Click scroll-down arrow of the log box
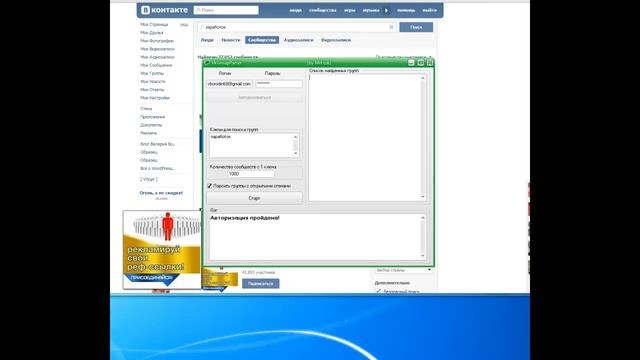The height and width of the screenshot is (360, 640). tap(423, 256)
